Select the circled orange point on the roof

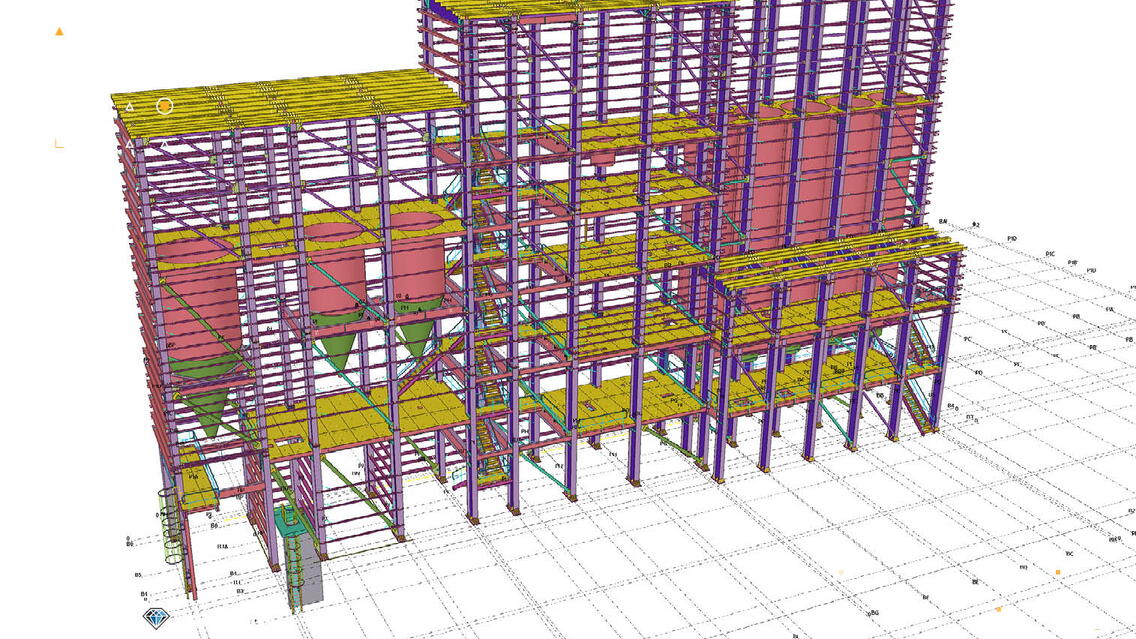click(x=164, y=106)
